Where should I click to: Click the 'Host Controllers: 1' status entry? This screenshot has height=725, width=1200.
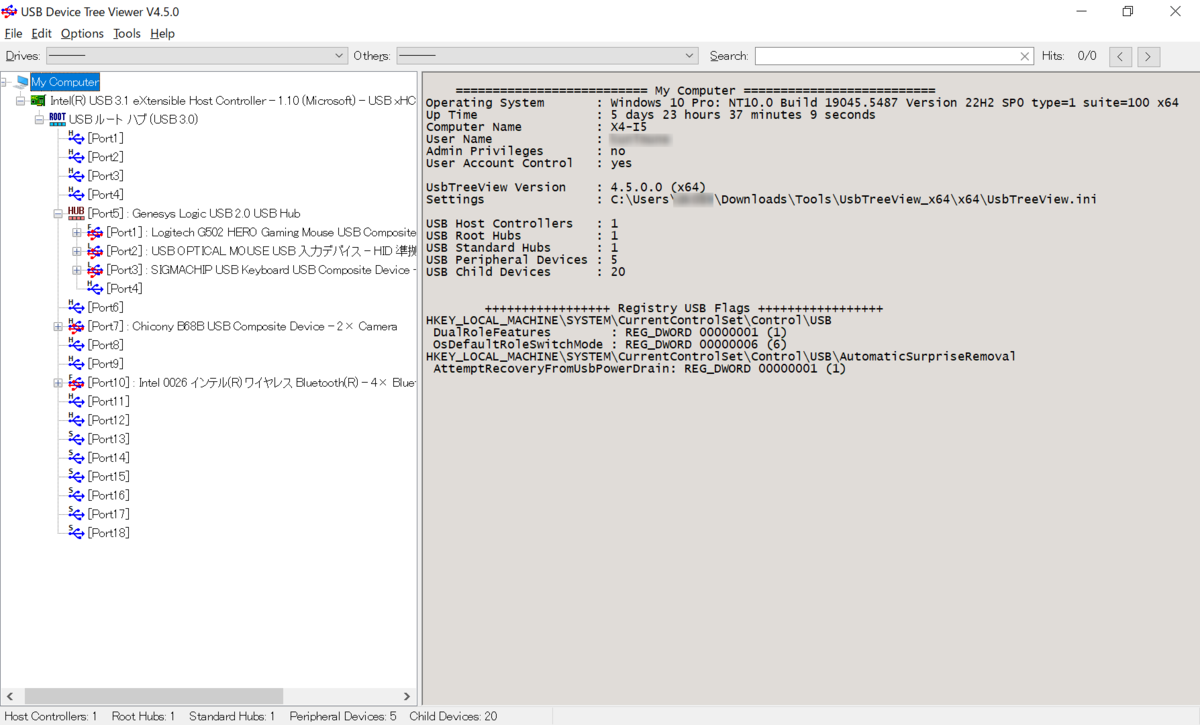click(52, 716)
